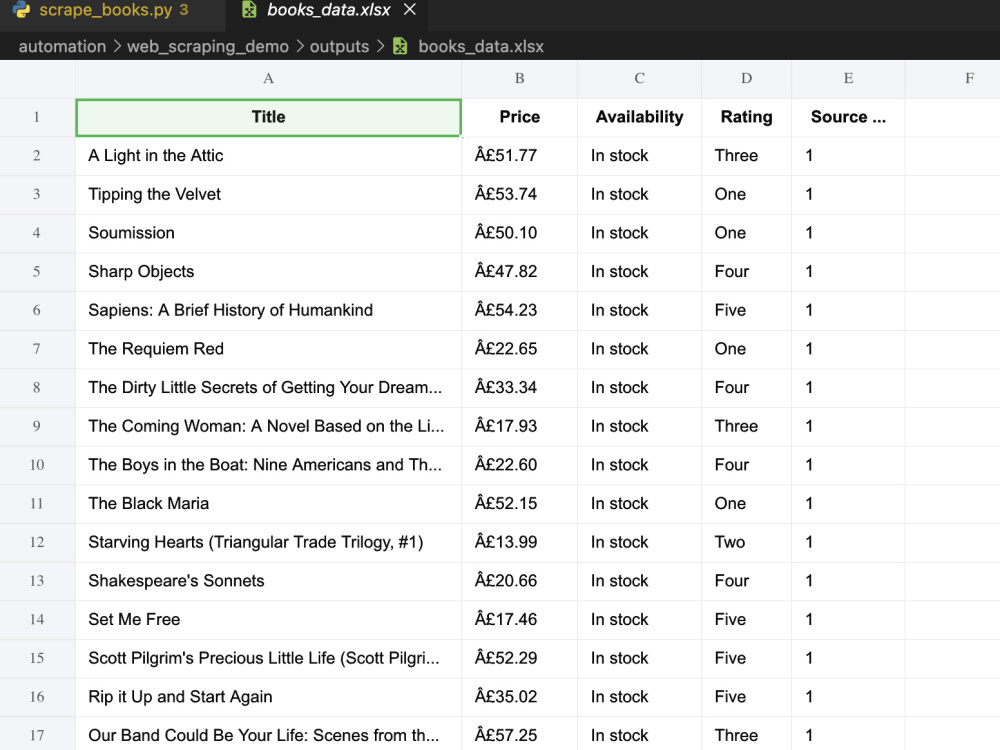Click the Python icon on scrape_books.py tab

click(22, 10)
